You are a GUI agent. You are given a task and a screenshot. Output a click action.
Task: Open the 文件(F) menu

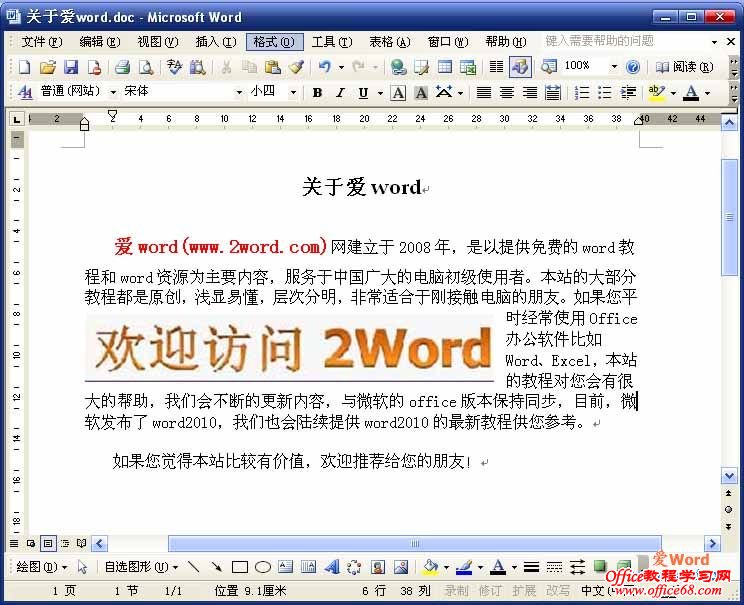tap(41, 42)
